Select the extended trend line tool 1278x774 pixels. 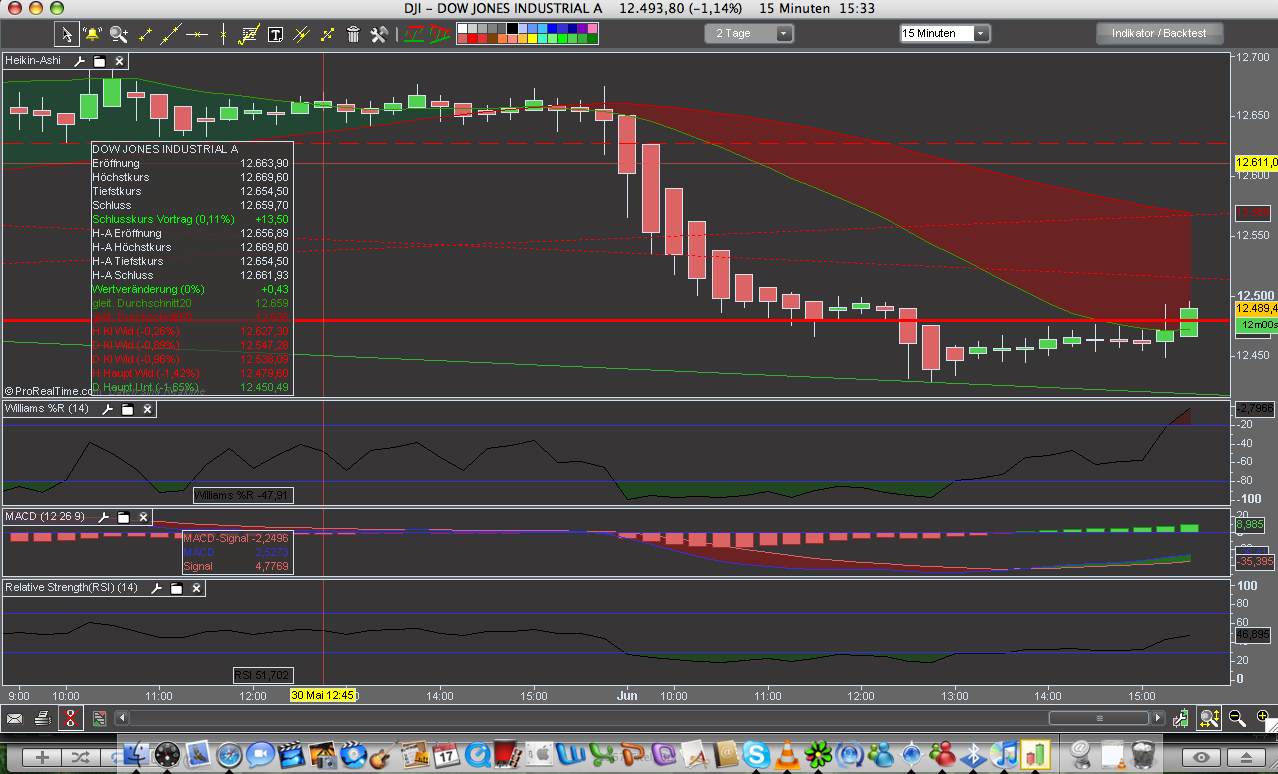click(x=170, y=34)
